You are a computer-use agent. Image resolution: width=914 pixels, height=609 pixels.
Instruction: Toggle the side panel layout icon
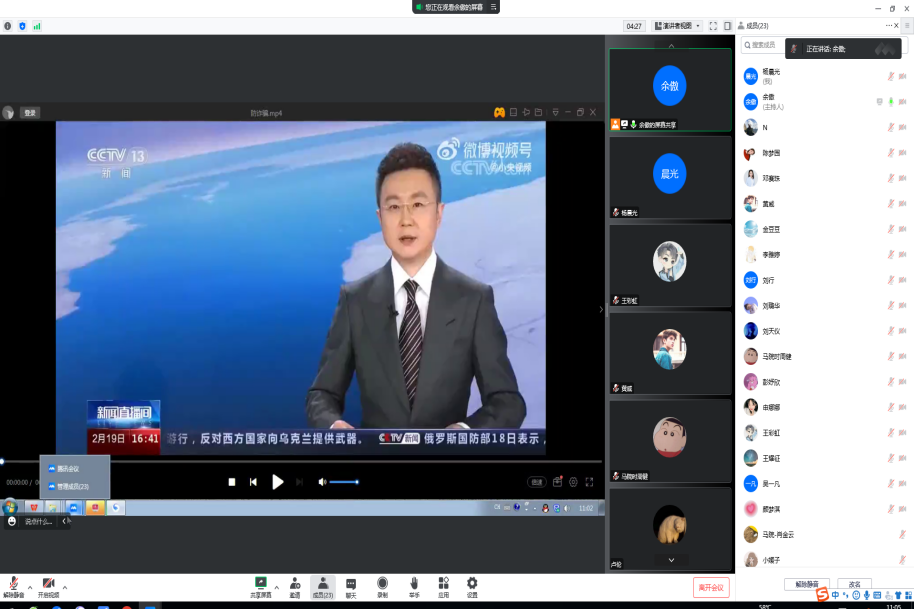point(729,26)
